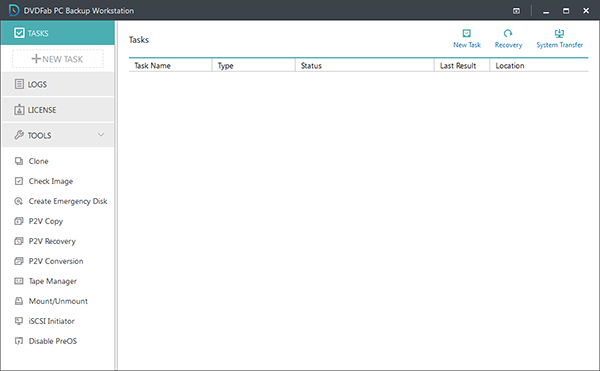Image resolution: width=600 pixels, height=371 pixels.
Task: Click the P2V Copy icon
Action: [19, 221]
